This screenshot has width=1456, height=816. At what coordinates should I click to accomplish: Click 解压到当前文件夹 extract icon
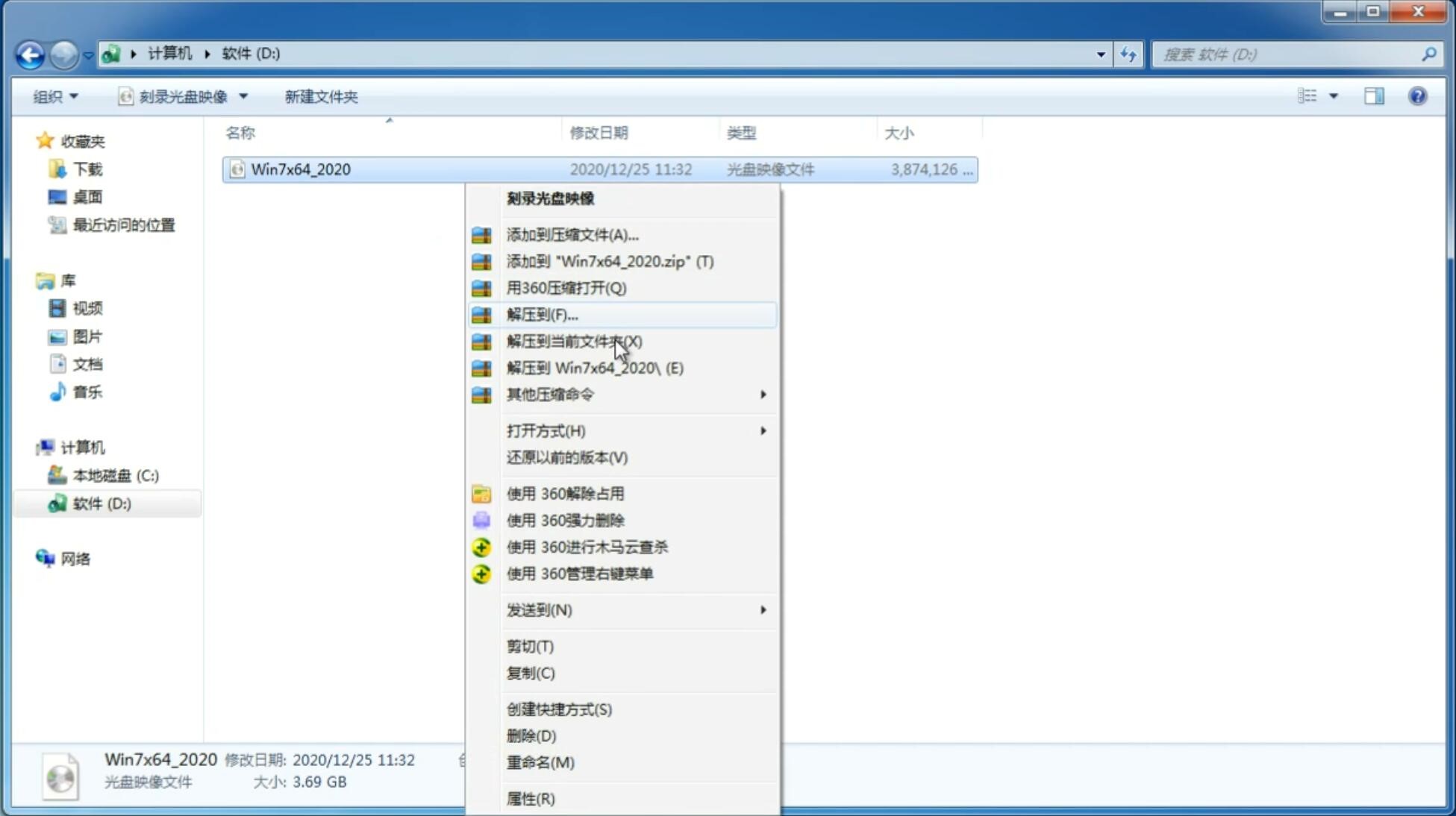pos(481,341)
